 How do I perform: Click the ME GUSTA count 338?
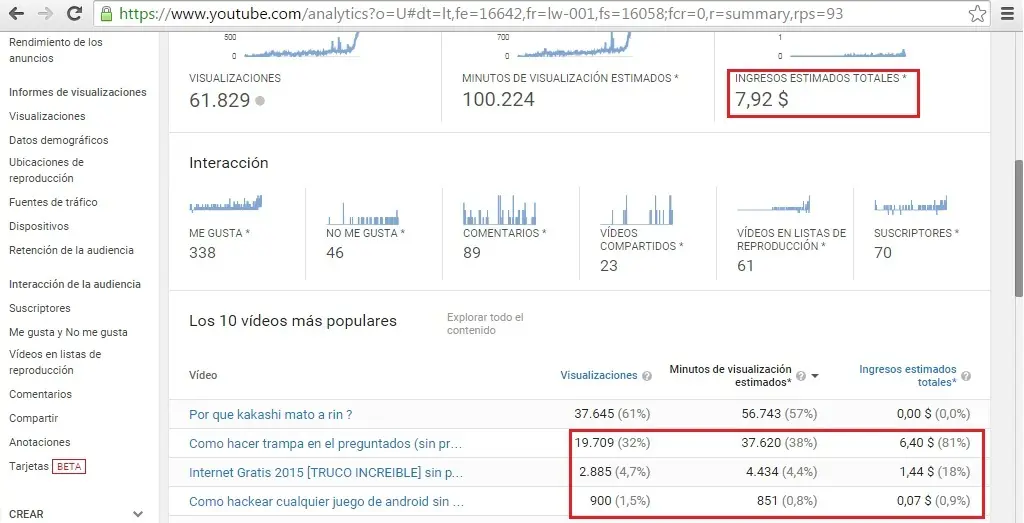202,253
